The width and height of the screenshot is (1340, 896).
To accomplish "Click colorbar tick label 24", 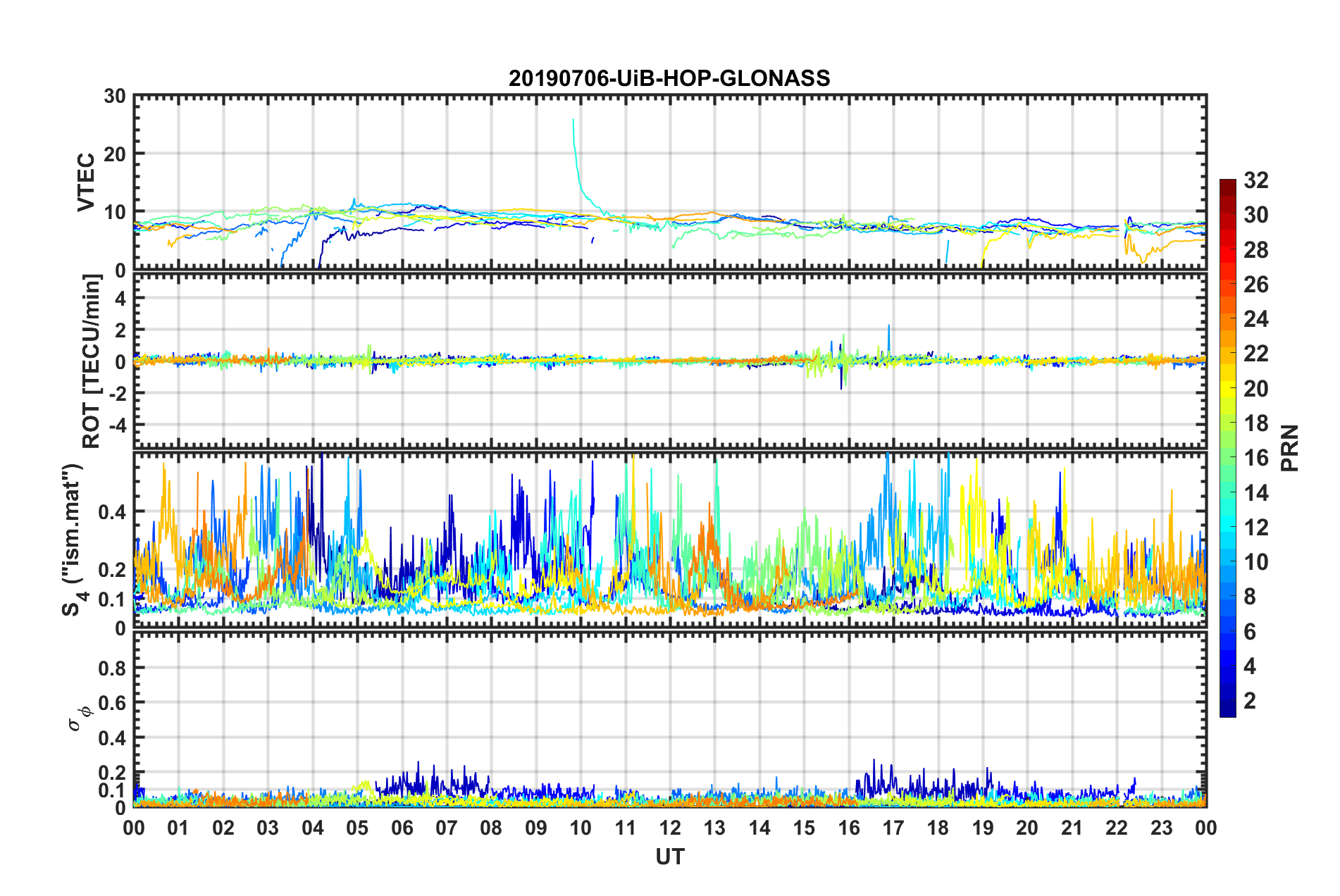I will pyautogui.click(x=1256, y=319).
